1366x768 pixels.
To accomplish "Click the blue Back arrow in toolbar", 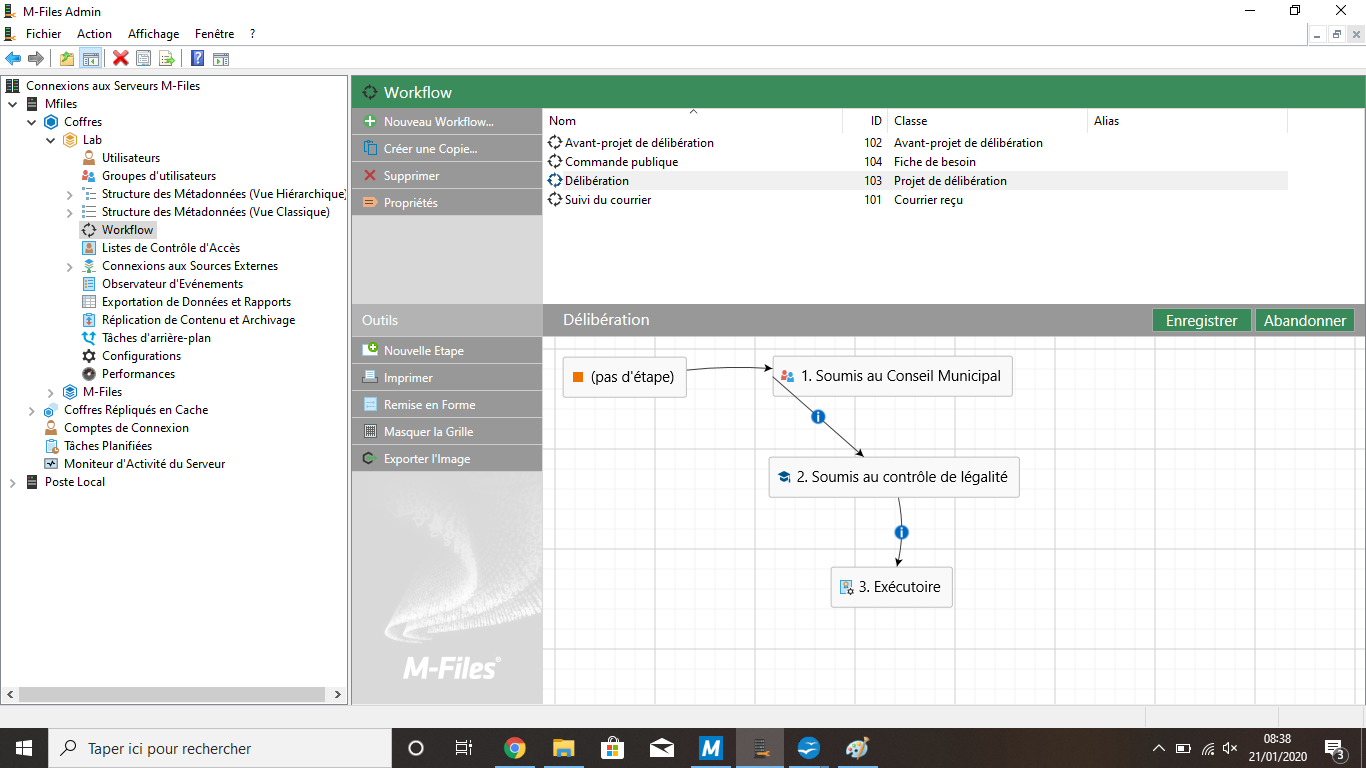I will [x=13, y=59].
